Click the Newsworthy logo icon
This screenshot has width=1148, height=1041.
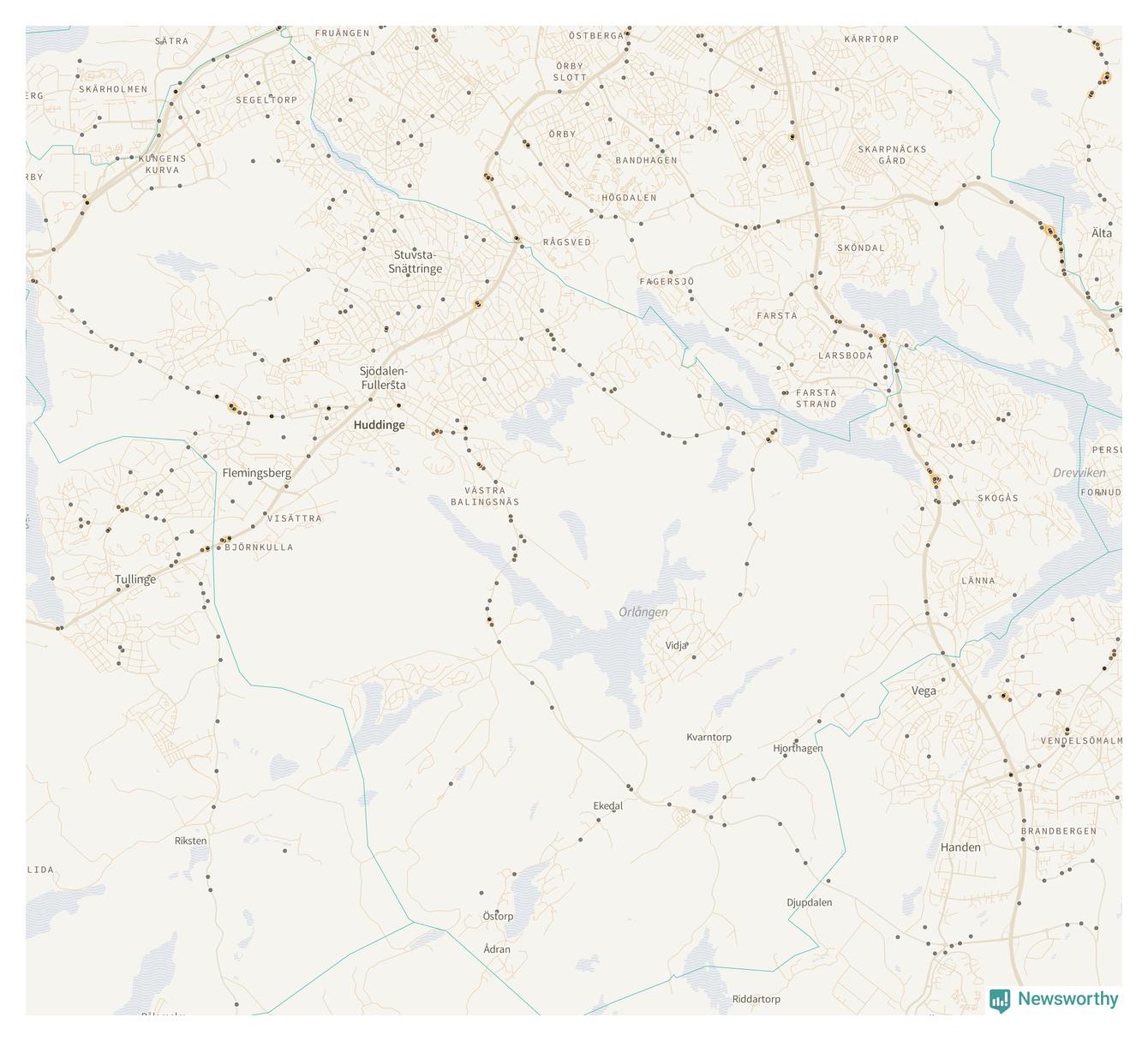pos(1000,1000)
